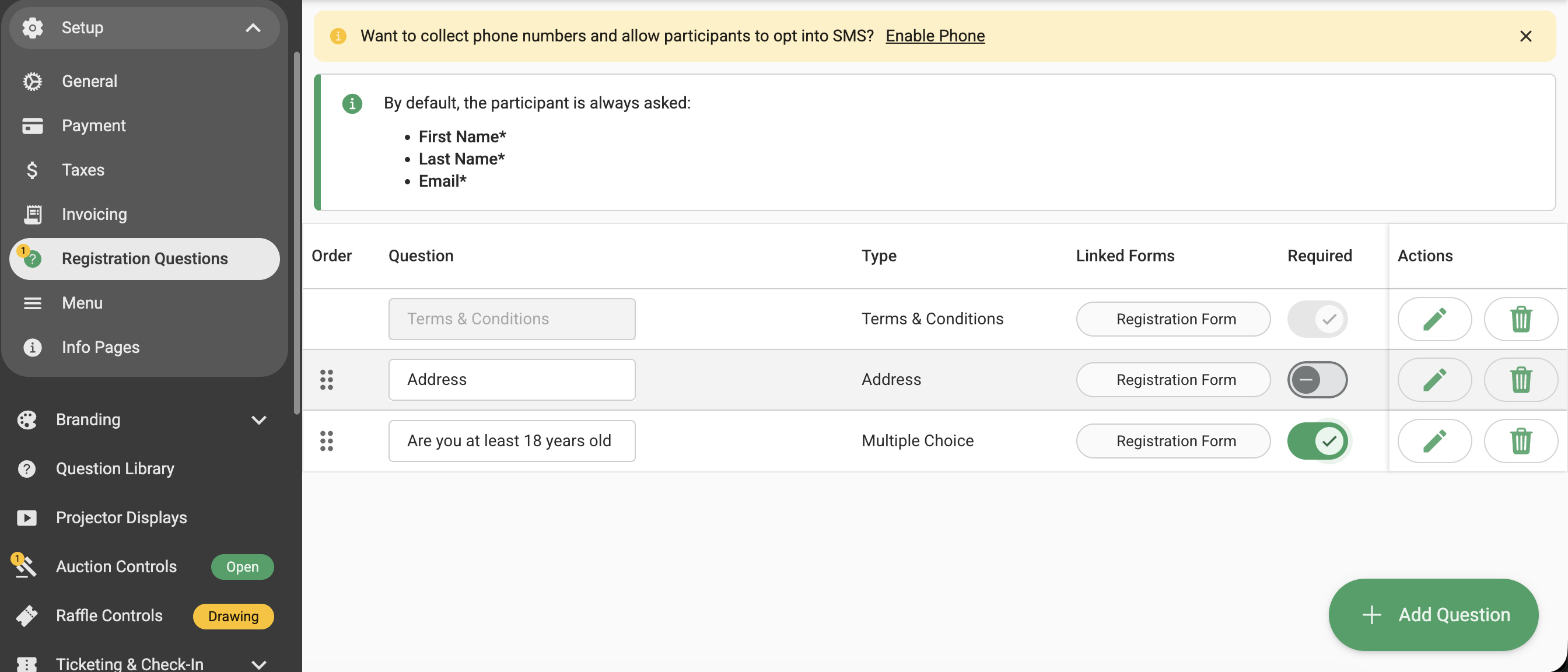Edit the Address question with pencil icon
This screenshot has width=1568, height=672.
click(1434, 380)
